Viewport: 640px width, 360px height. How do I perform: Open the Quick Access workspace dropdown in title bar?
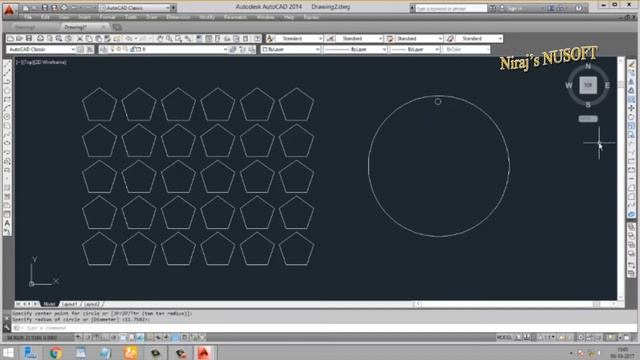coord(135,8)
